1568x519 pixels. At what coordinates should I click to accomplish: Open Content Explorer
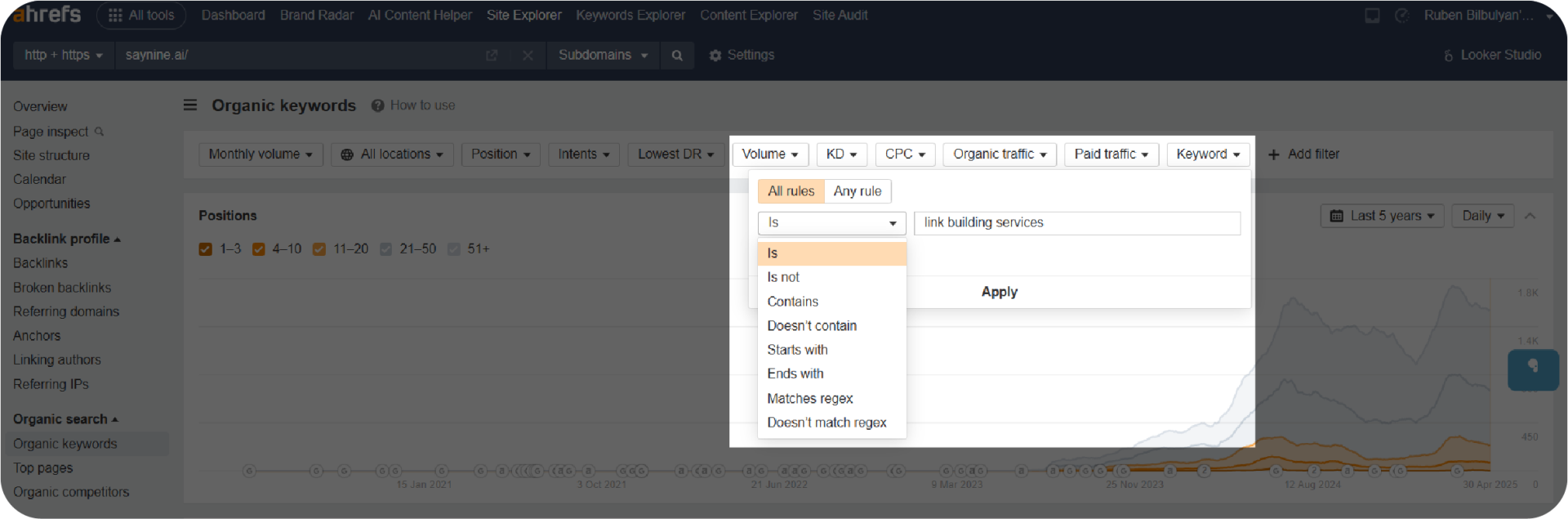pyautogui.click(x=748, y=16)
